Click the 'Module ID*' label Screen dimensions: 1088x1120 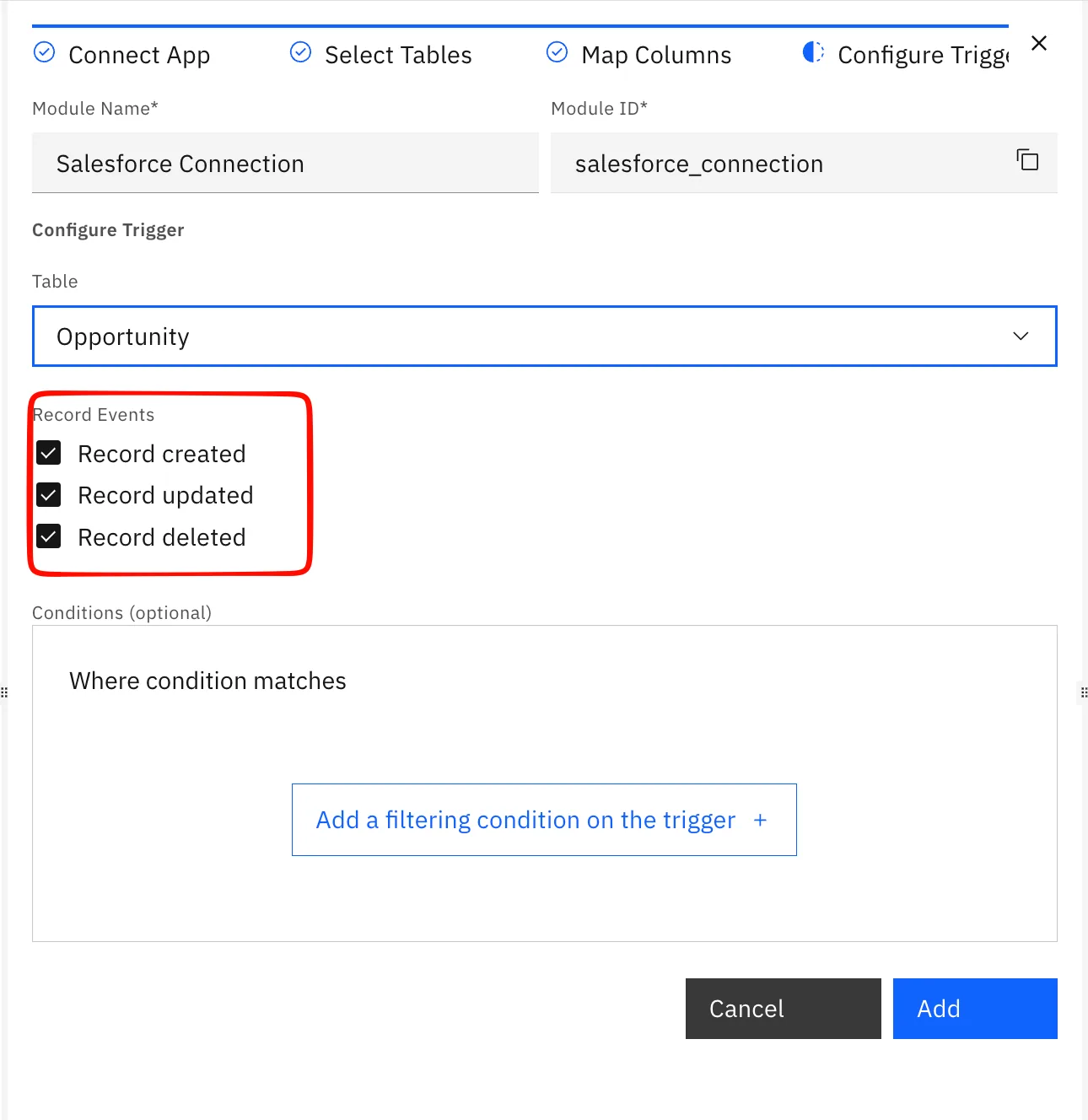(599, 109)
